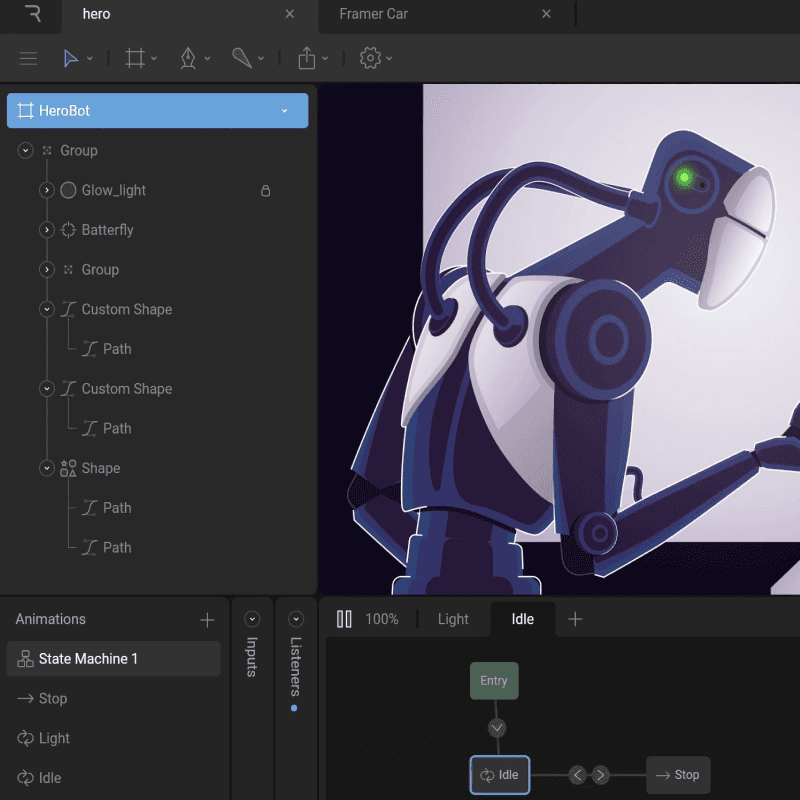Click the Rive logo home icon
This screenshot has height=800, width=800.
(33, 14)
